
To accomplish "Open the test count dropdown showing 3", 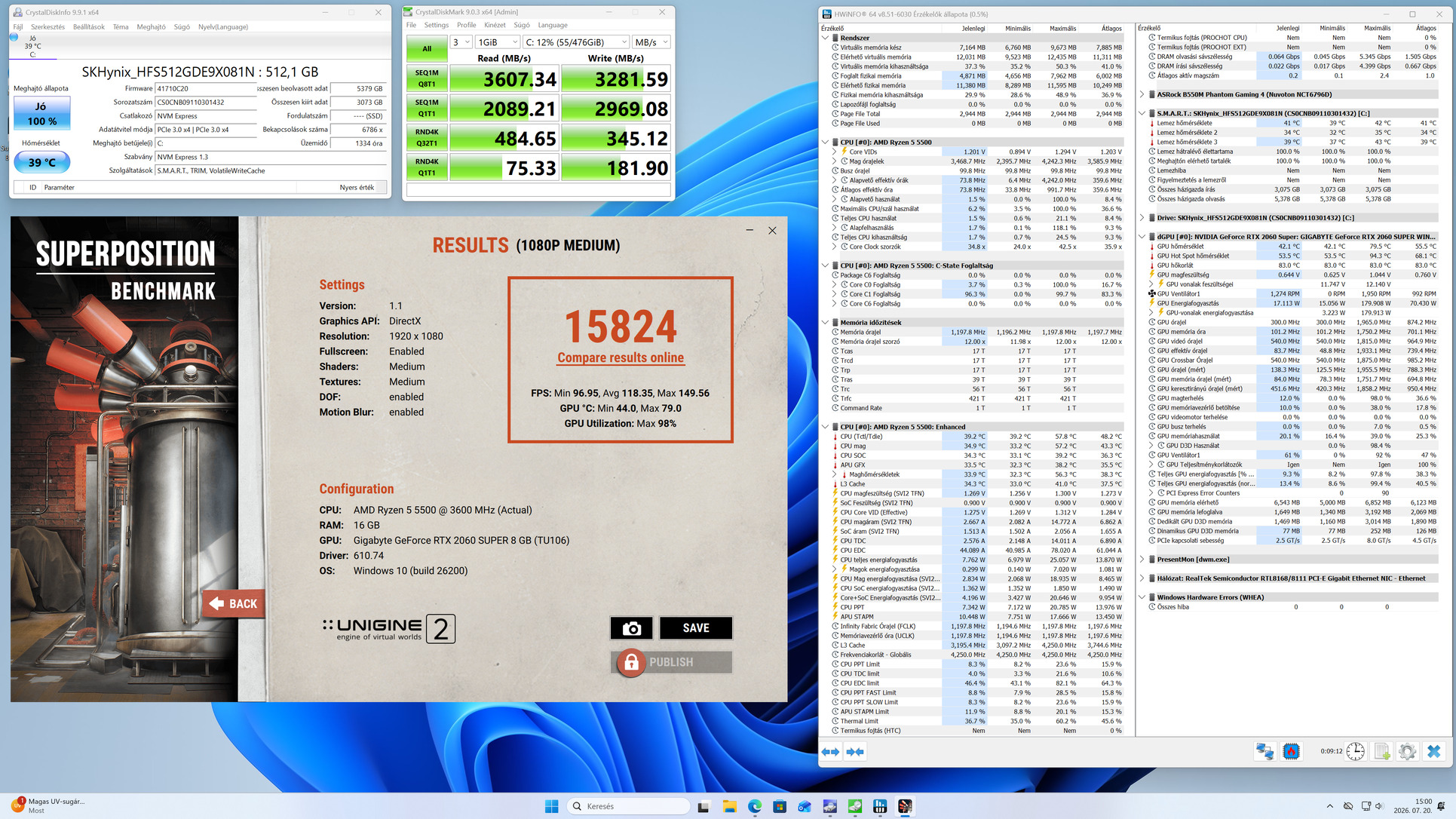I will pos(461,42).
